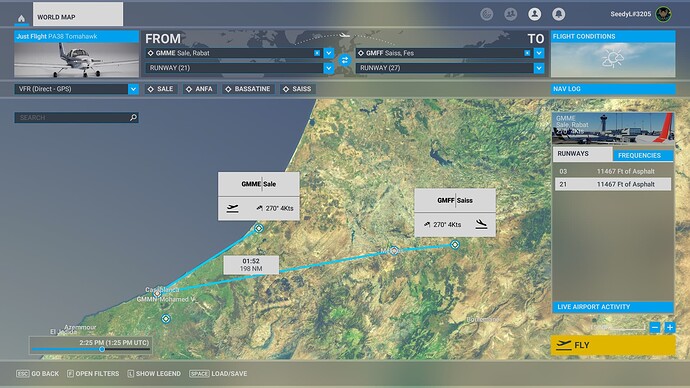Open the profile account icon
The height and width of the screenshot is (388, 690).
point(535,14)
